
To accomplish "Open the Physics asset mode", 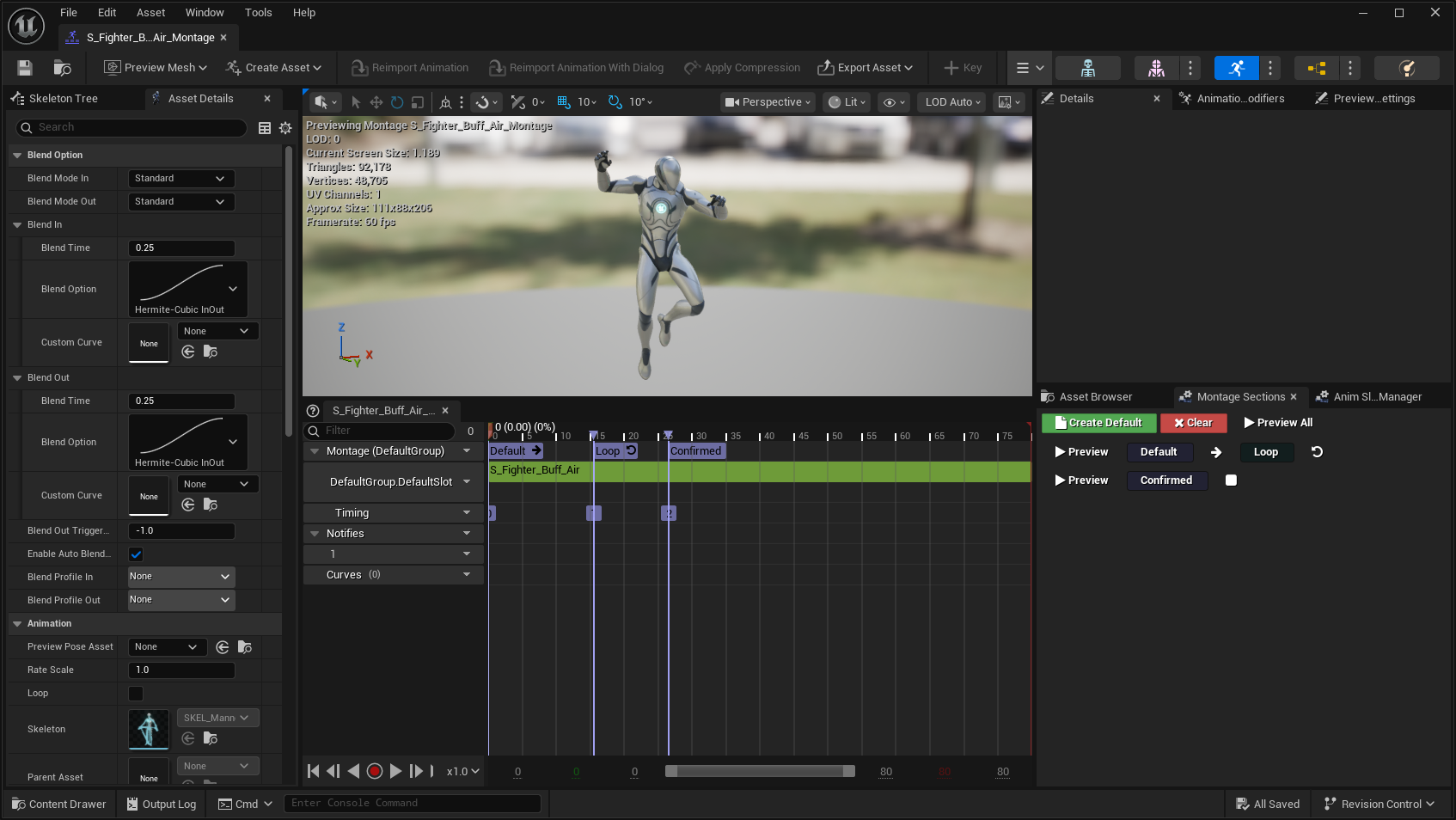I will [x=1407, y=68].
